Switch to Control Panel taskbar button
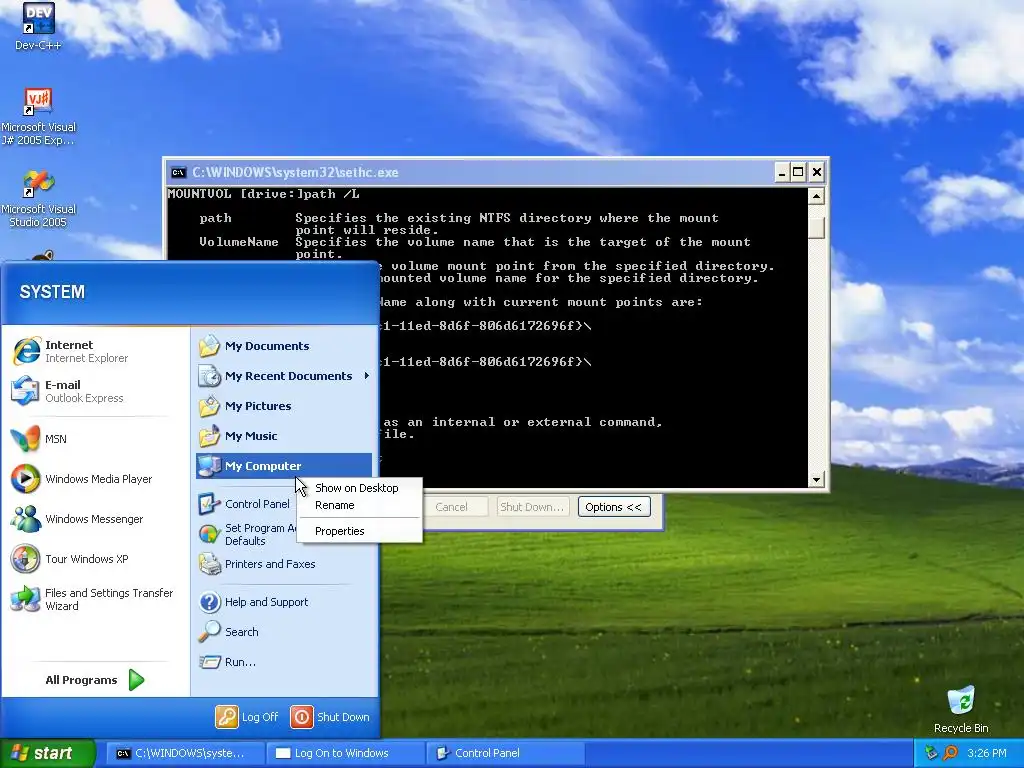1024x768 pixels. (505, 753)
